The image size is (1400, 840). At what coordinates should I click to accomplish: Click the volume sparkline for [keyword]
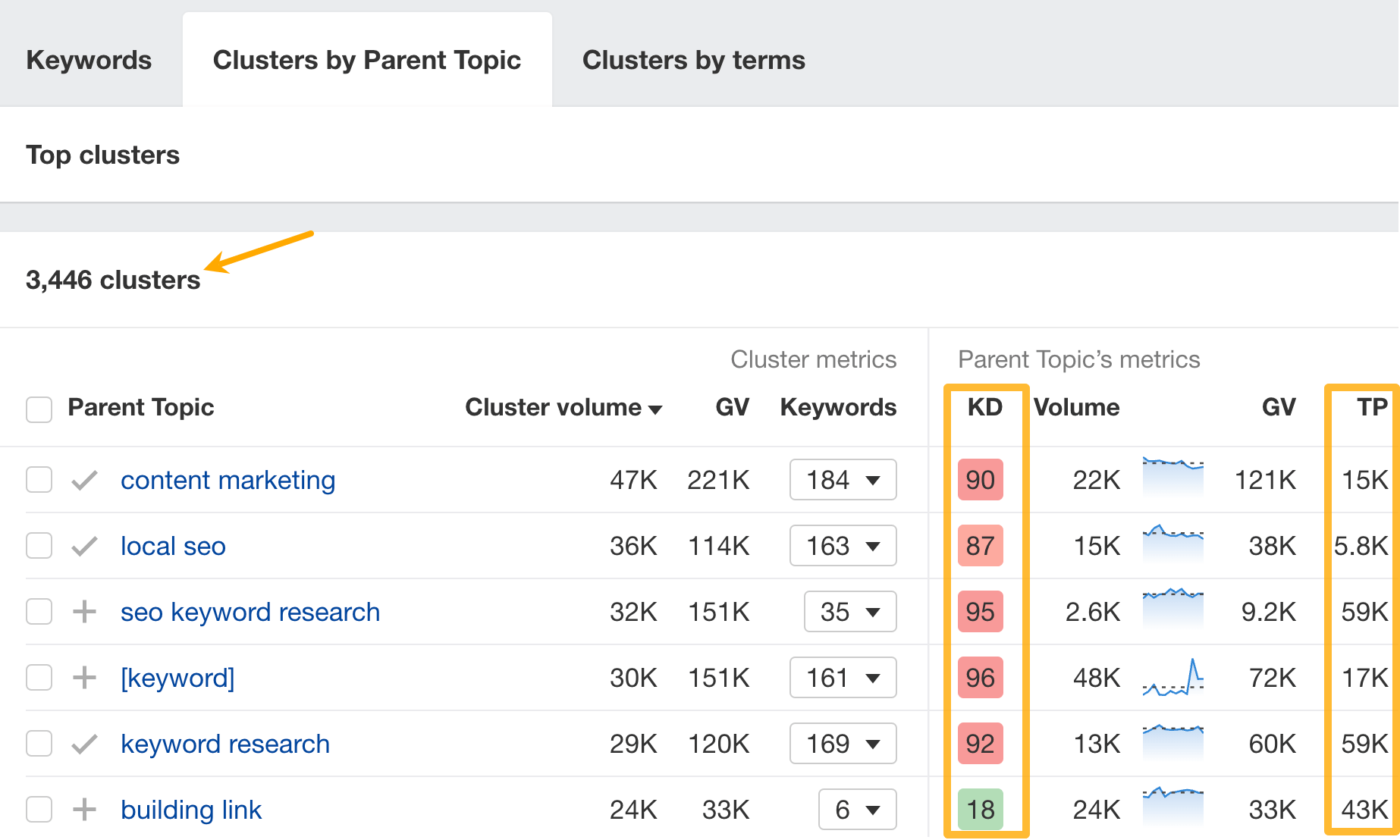1172,677
